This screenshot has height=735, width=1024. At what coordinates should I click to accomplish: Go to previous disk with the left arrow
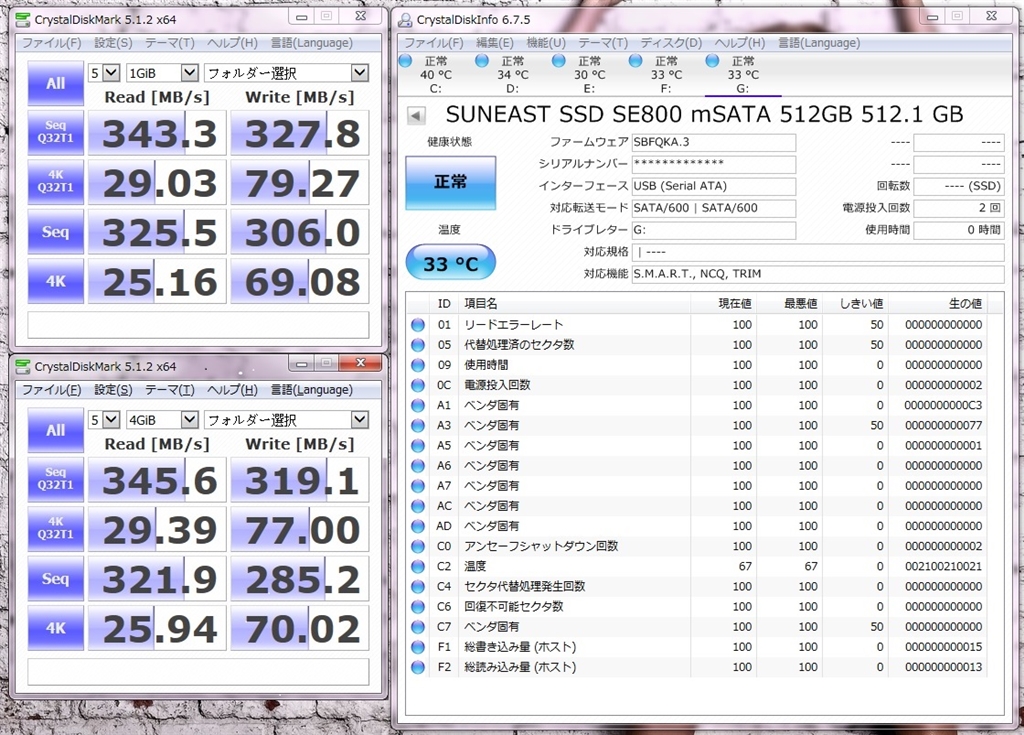coord(416,116)
